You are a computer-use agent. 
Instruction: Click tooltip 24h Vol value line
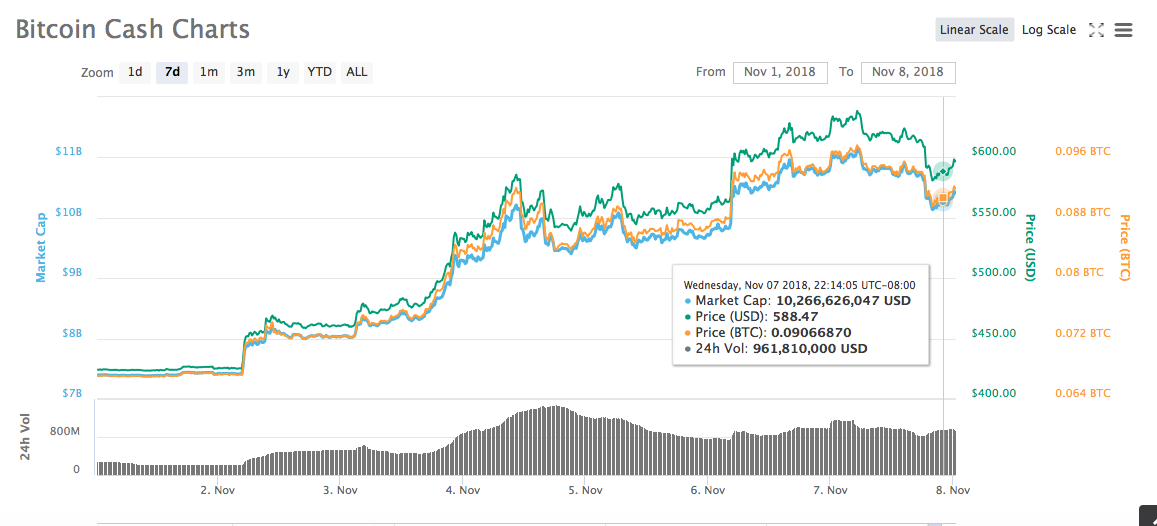[776, 349]
